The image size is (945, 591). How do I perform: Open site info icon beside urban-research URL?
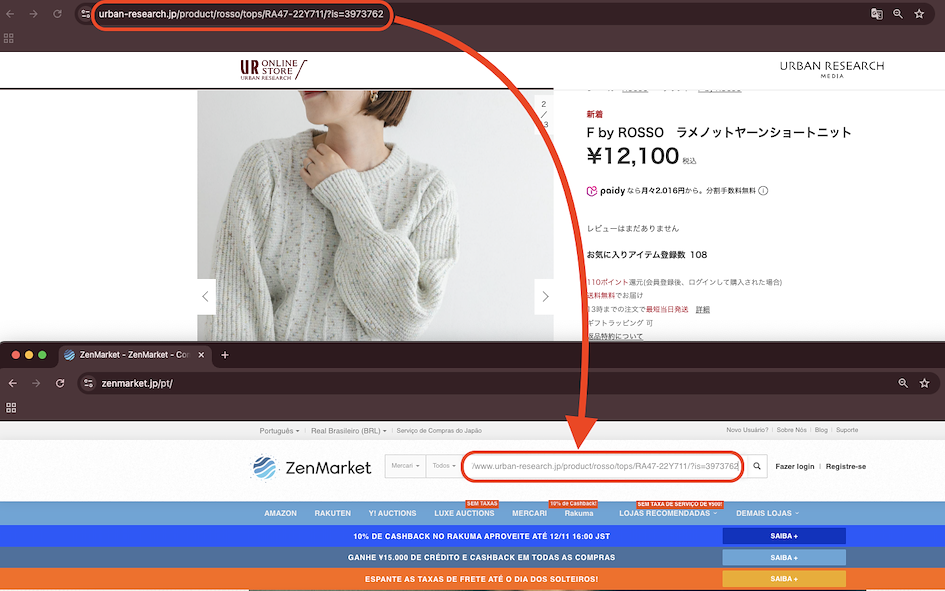click(86, 14)
